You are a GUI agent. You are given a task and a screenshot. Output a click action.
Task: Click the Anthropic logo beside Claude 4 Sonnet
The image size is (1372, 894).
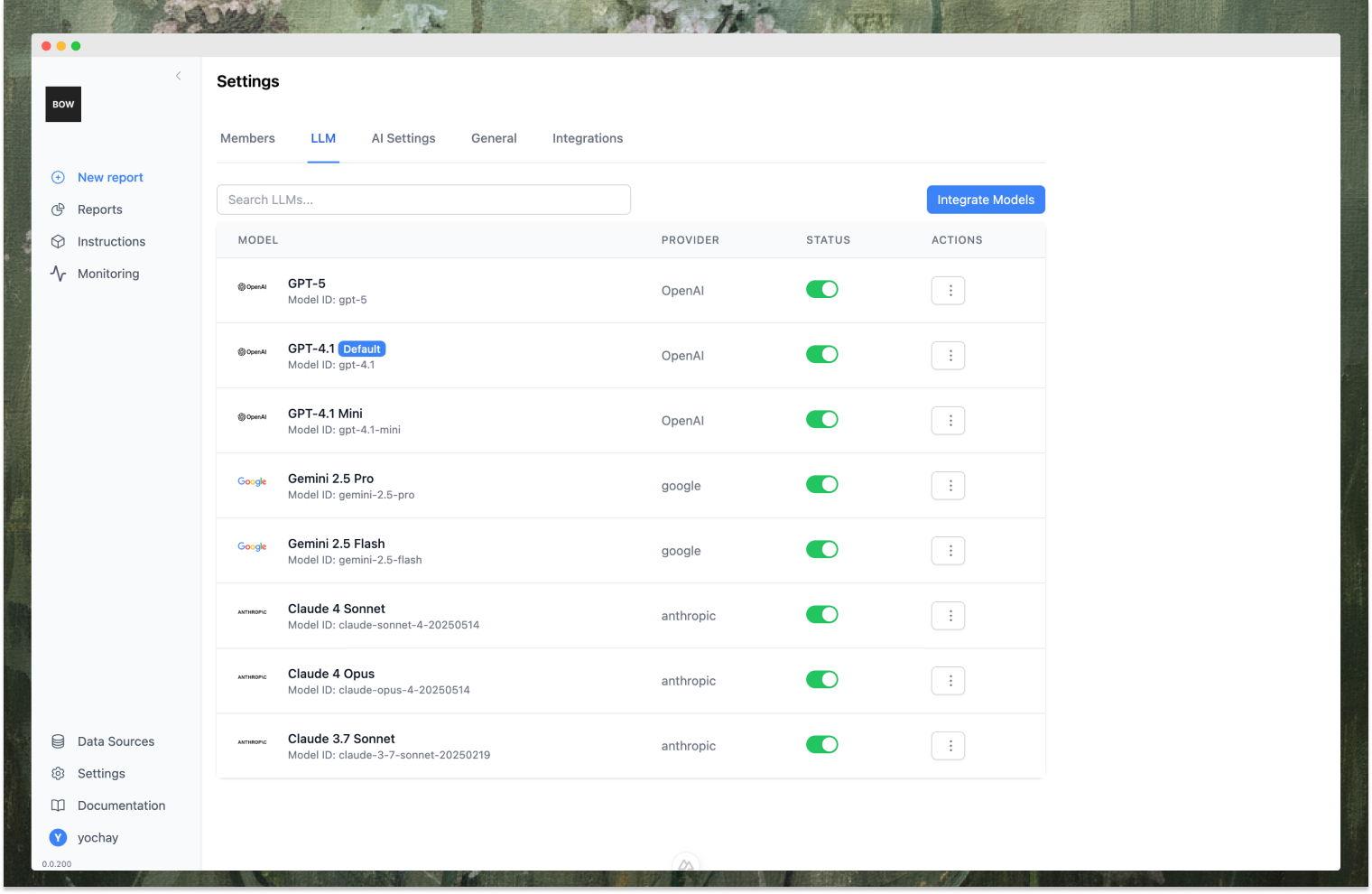252,612
